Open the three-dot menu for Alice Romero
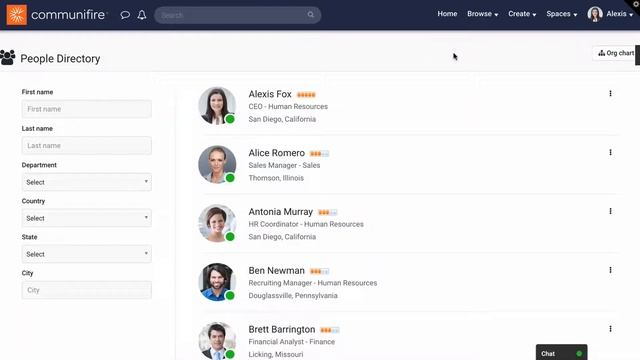640x360 pixels. pos(610,152)
